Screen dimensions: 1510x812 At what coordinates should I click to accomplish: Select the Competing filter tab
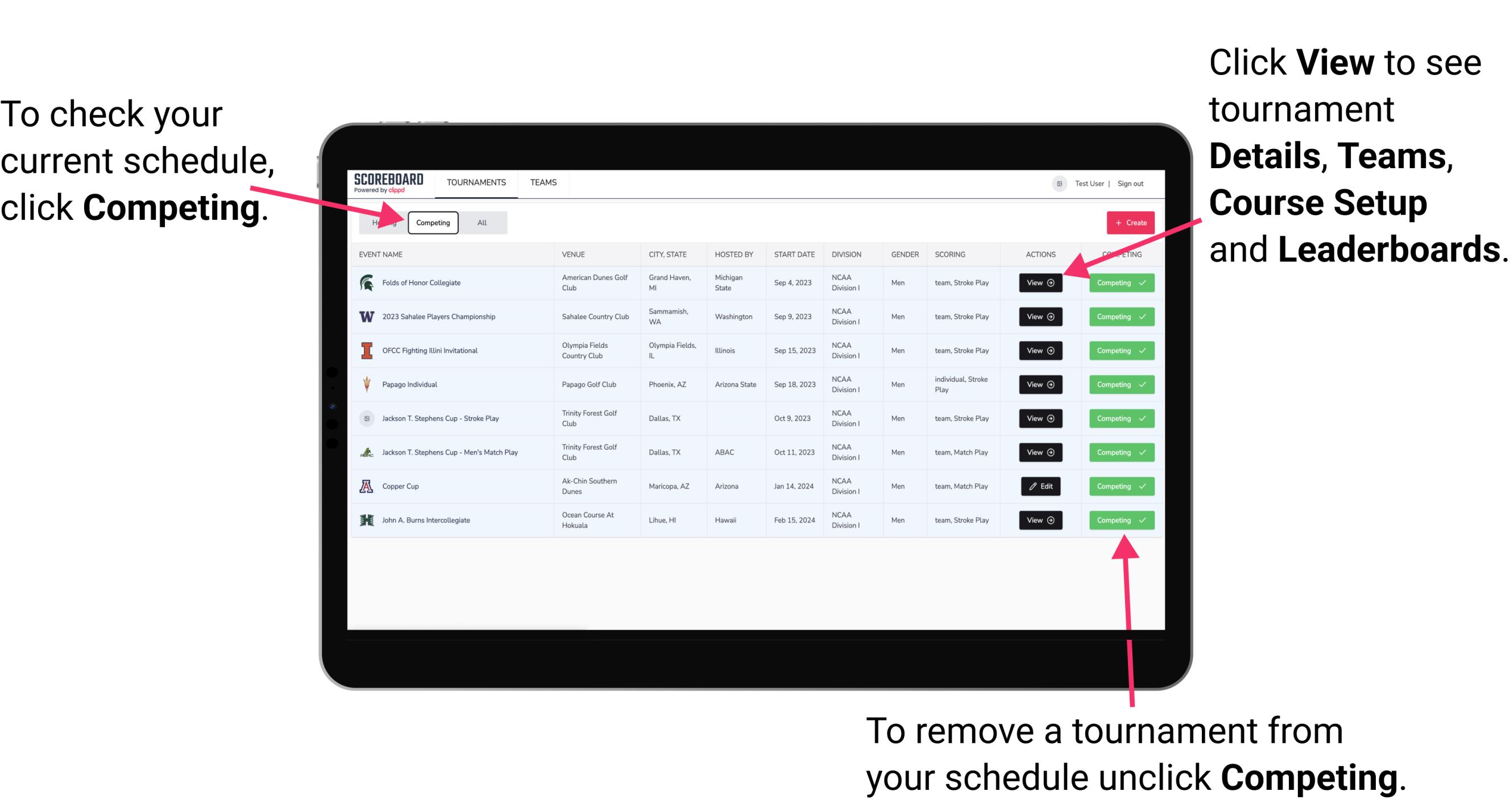tap(432, 222)
